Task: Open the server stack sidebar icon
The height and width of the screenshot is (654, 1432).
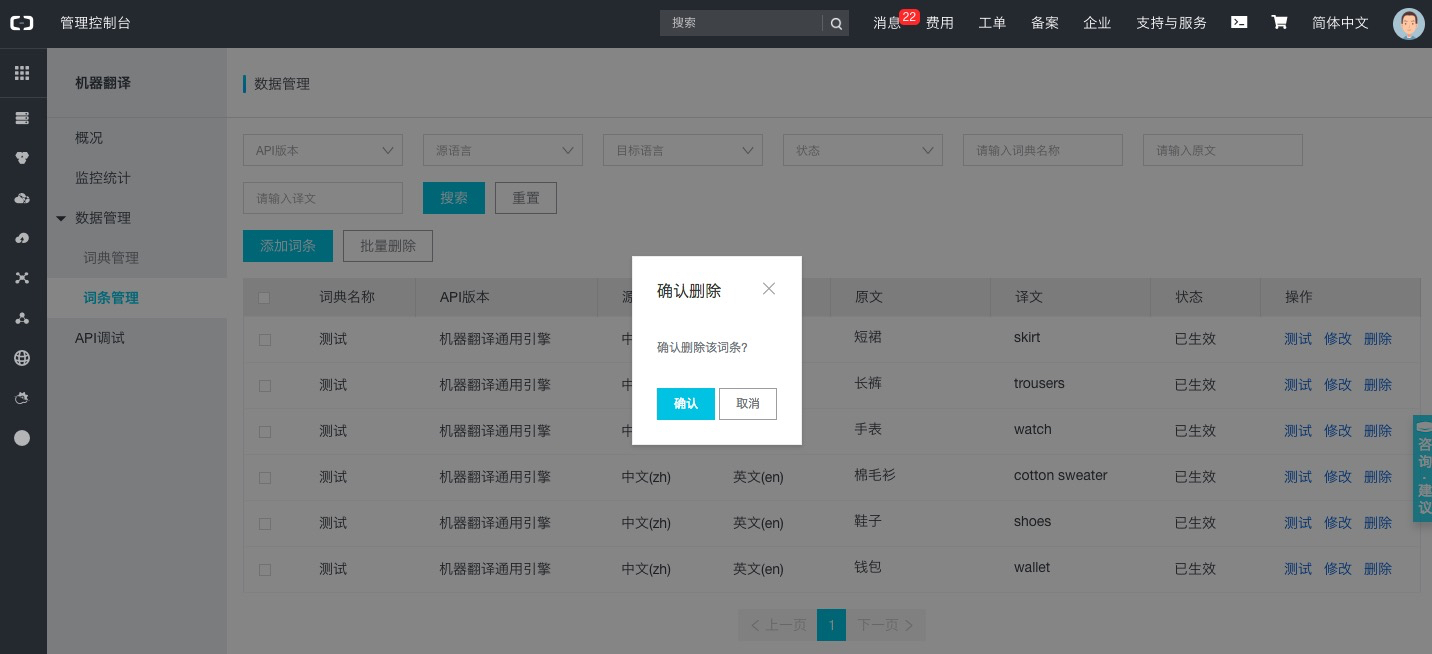Action: [22, 118]
